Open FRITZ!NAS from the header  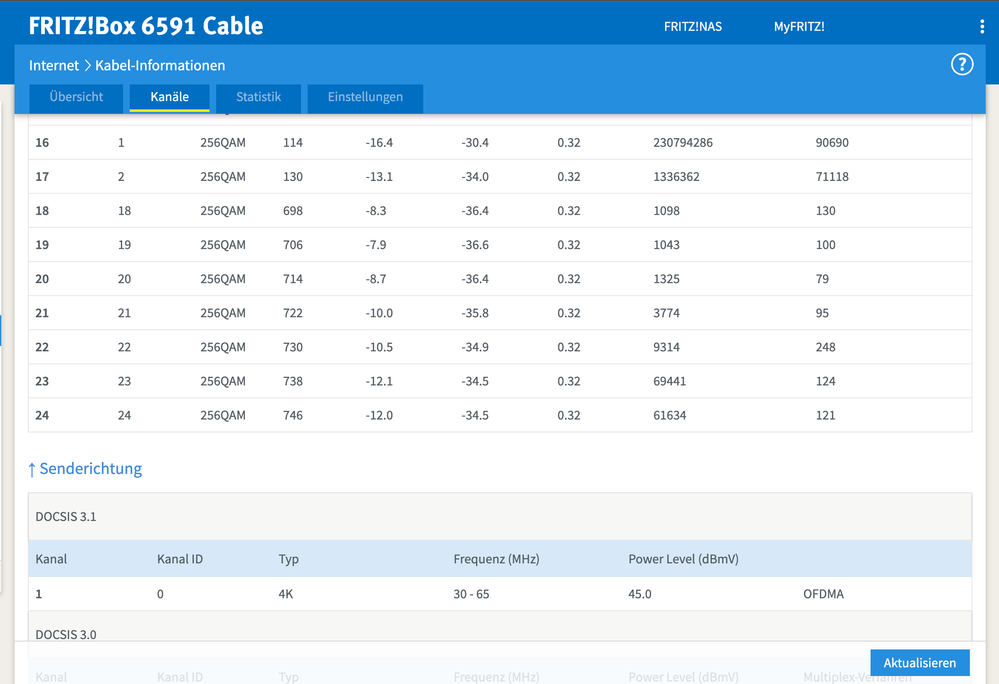693,27
